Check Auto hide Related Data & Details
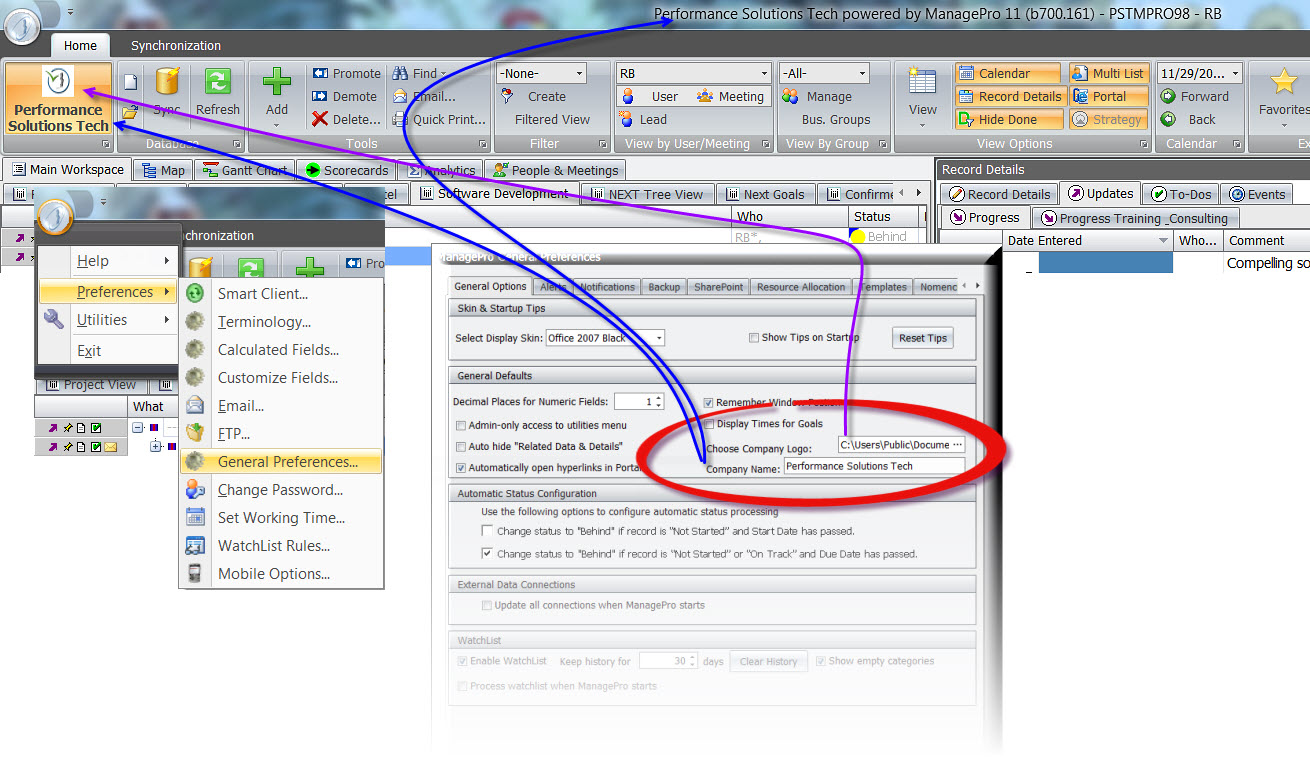The image size is (1310, 757). pos(460,446)
